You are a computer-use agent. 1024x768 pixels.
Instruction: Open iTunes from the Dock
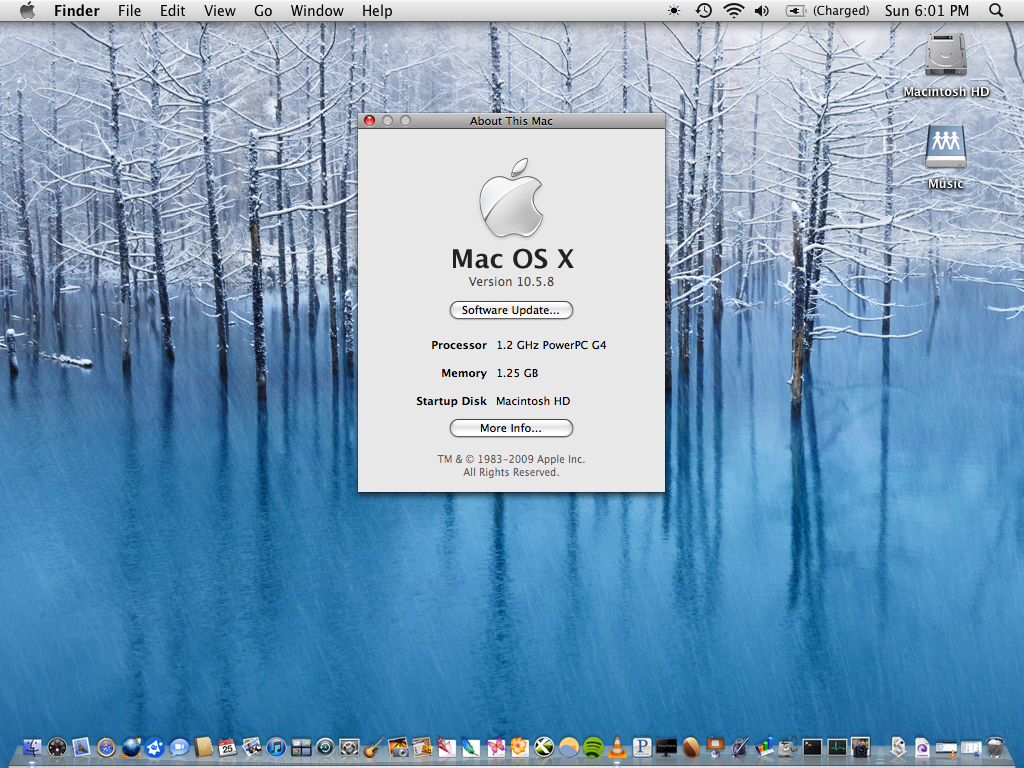[x=277, y=747]
